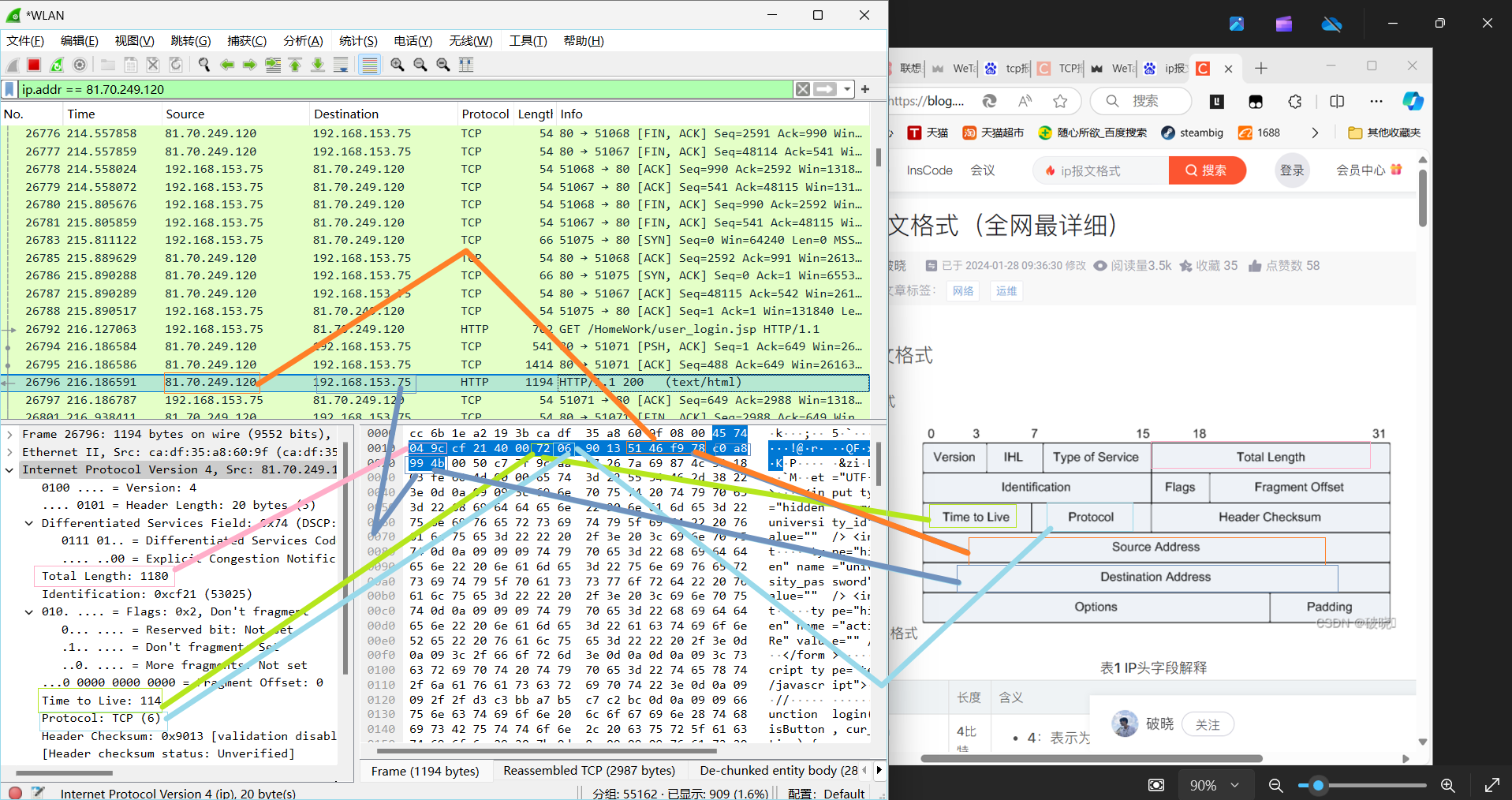Add page to favorites star icon
This screenshot has height=800, width=1512.
pyautogui.click(x=1060, y=101)
